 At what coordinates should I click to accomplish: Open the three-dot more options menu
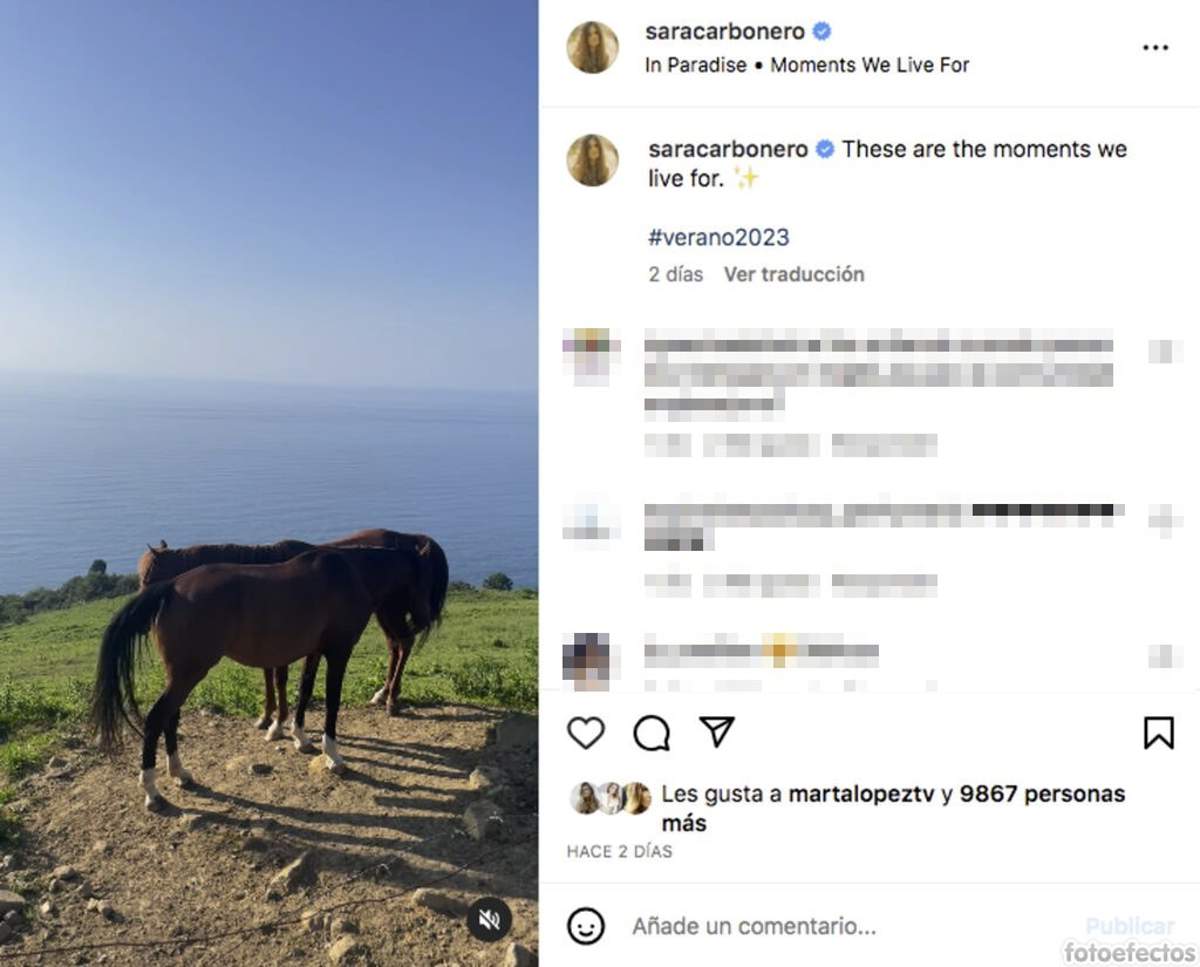(x=1155, y=48)
